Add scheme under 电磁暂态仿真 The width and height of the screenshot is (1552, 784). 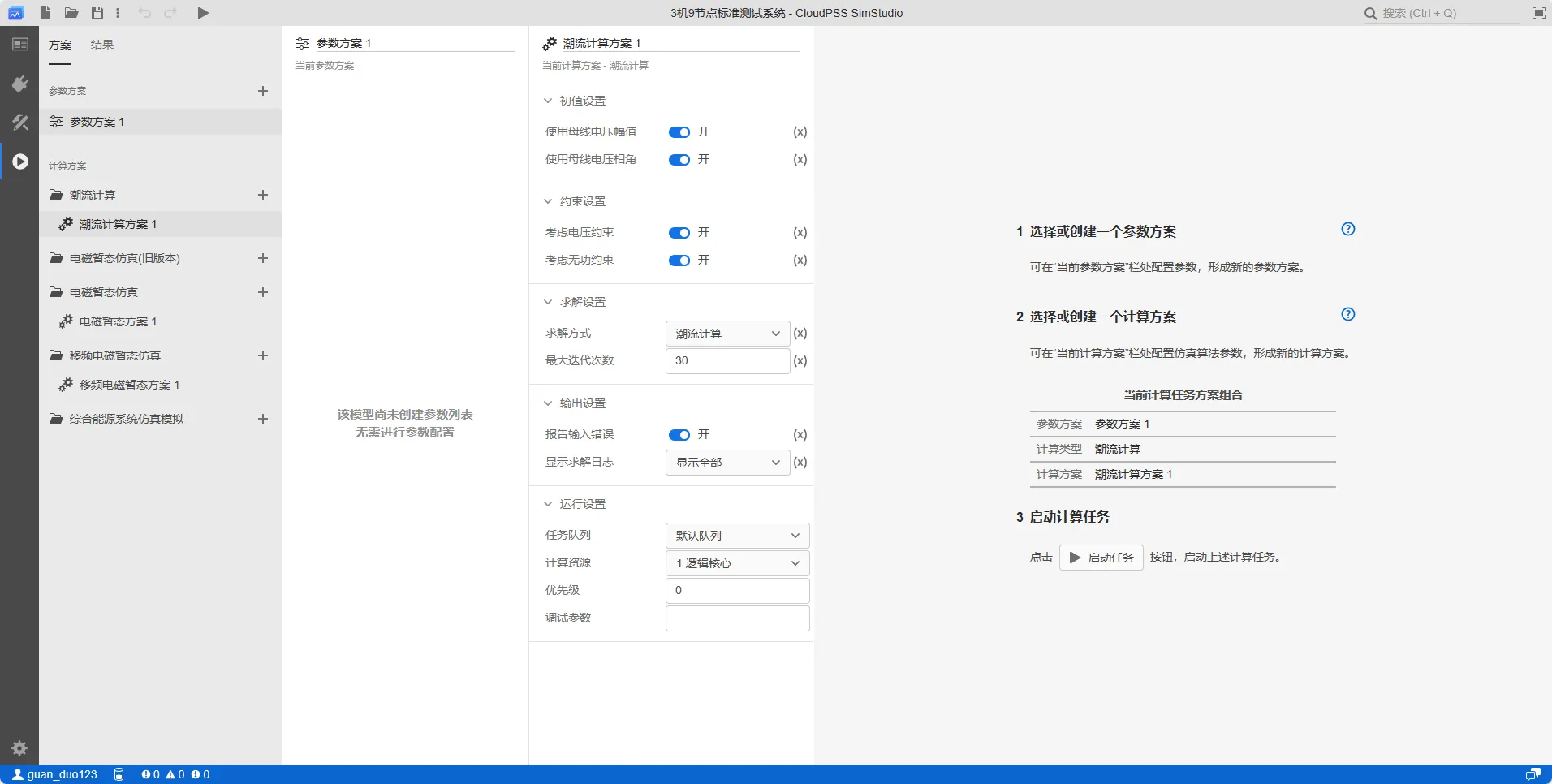[263, 292]
